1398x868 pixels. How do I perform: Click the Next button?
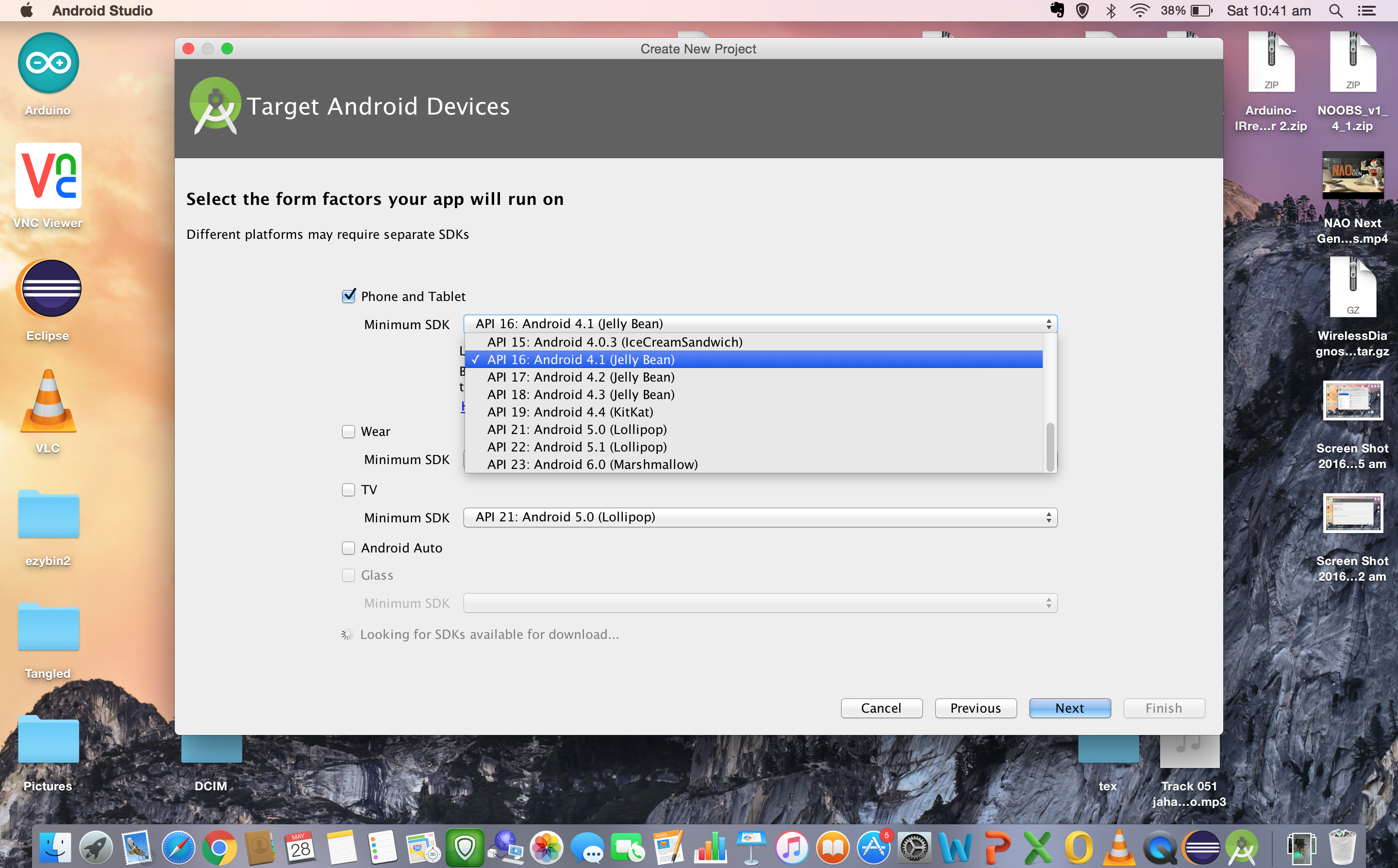point(1070,708)
